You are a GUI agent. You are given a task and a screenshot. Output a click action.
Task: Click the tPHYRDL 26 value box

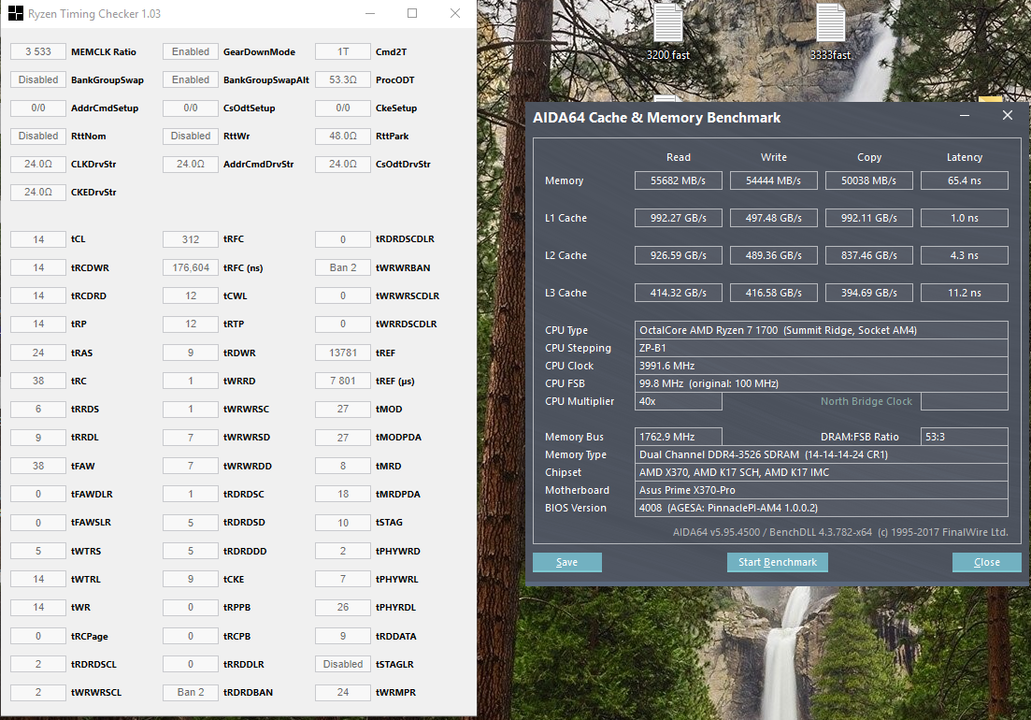click(343, 607)
